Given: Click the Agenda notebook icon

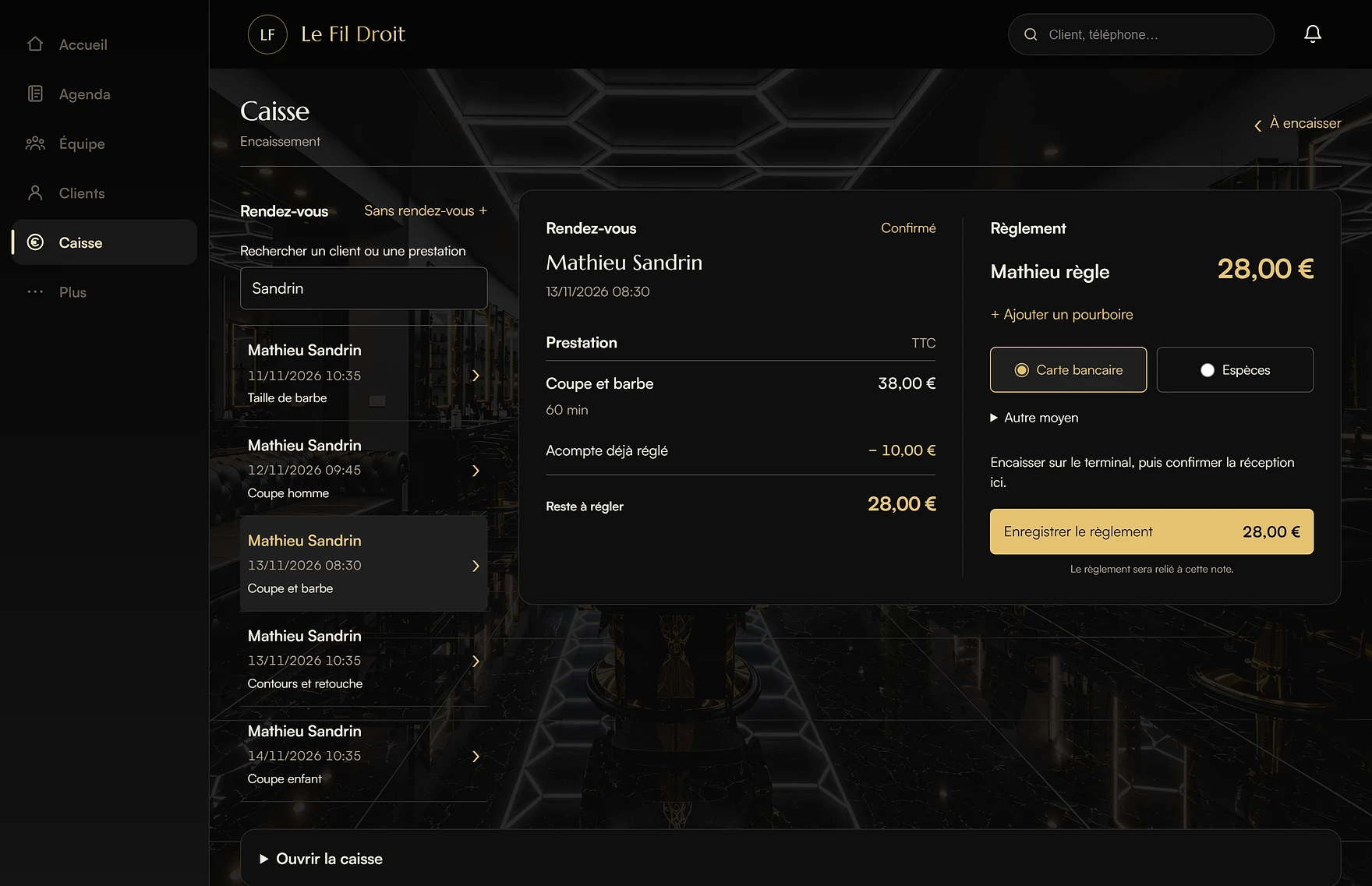Looking at the screenshot, I should coord(35,94).
